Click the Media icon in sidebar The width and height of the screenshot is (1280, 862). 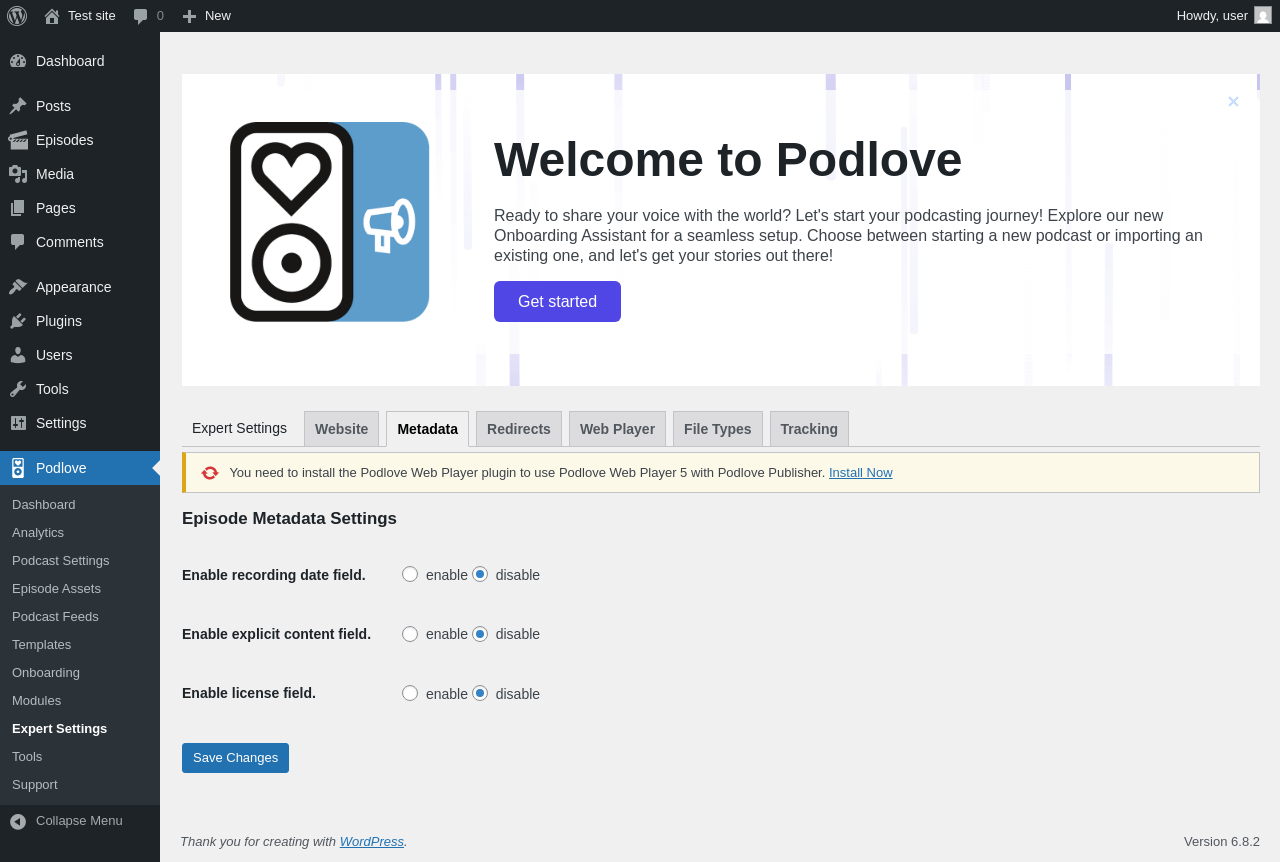[18, 174]
